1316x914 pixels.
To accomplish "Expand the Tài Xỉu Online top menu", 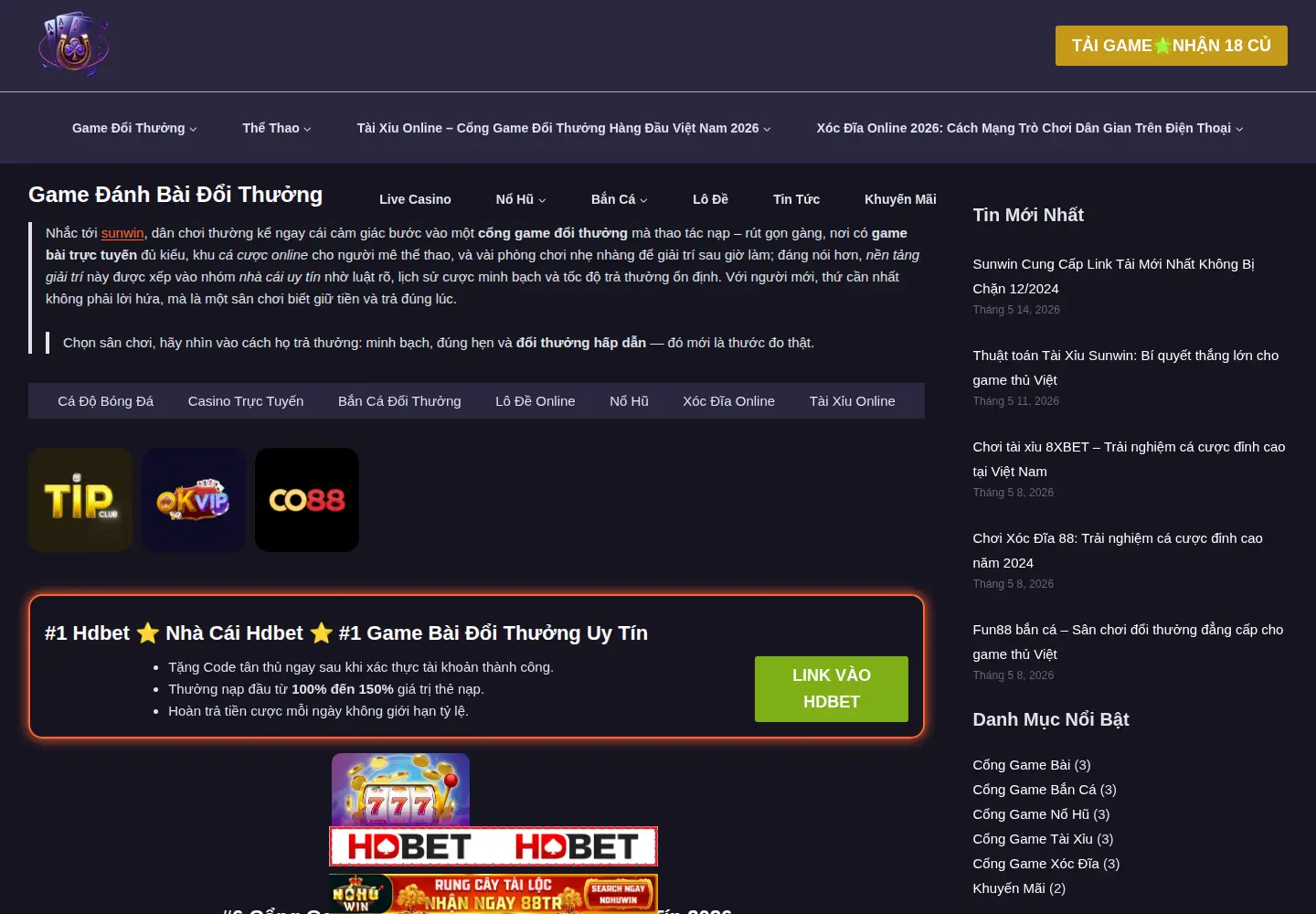I will pyautogui.click(x=564, y=128).
